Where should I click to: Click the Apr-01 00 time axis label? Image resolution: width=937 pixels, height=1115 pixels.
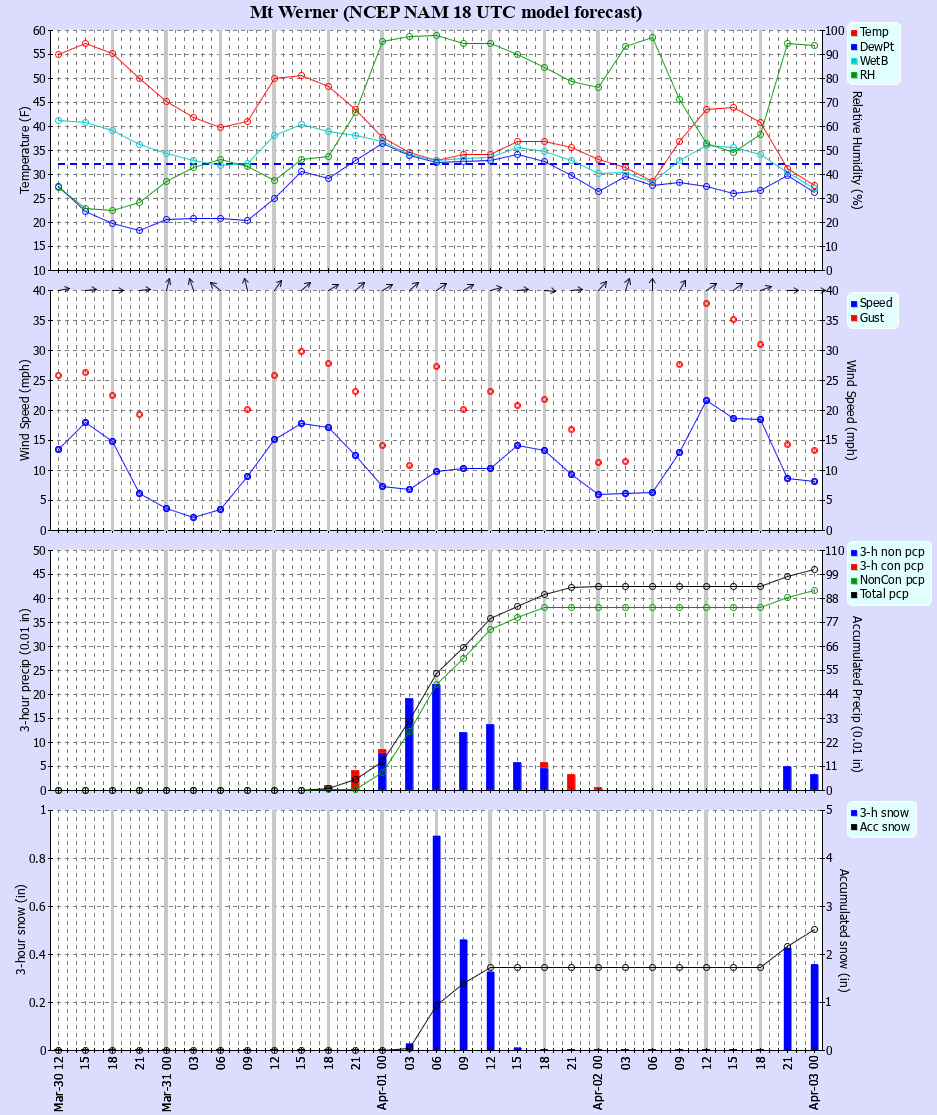coord(383,1085)
